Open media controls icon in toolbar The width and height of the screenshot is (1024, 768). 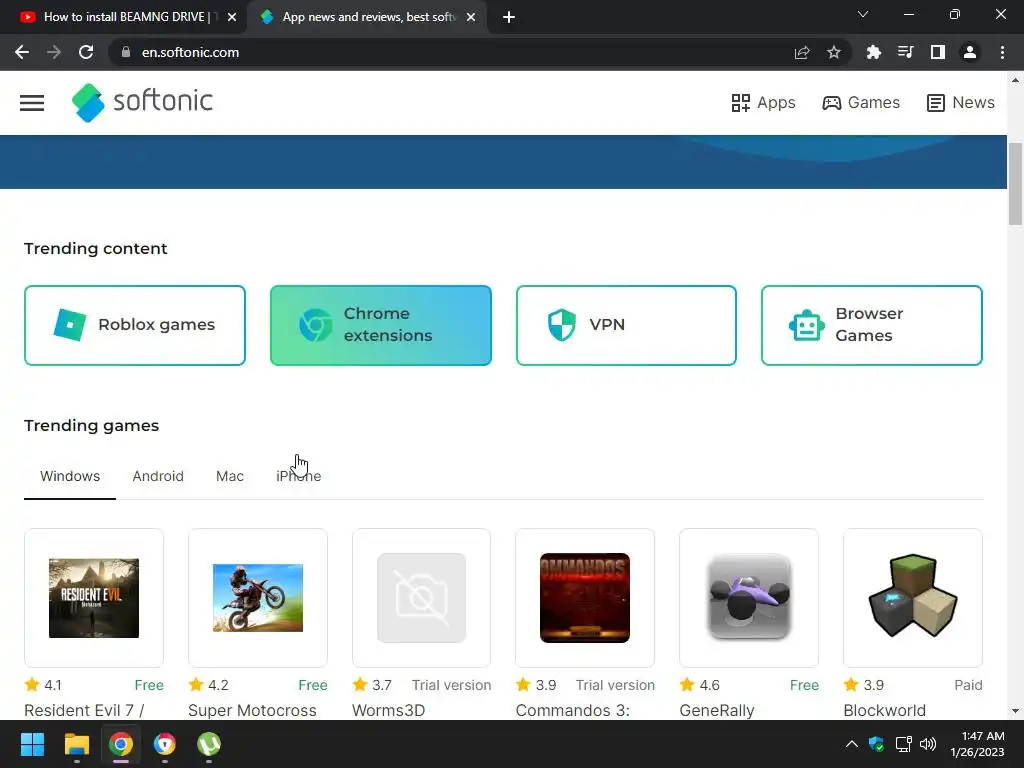(905, 52)
